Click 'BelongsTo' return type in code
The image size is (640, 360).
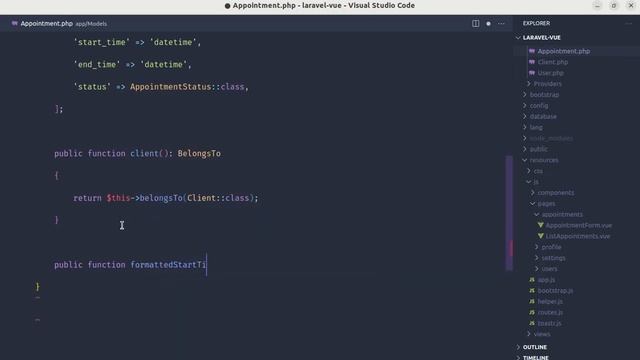(199, 153)
